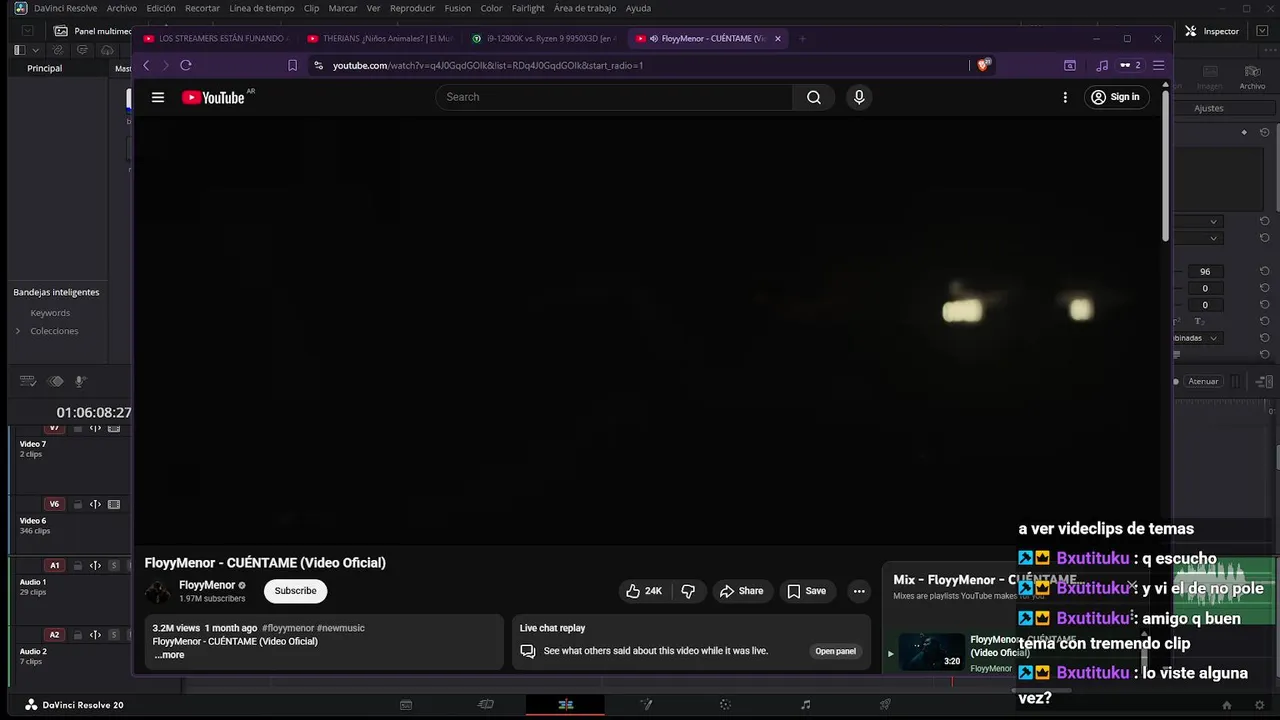Open DaVinci Resolve Cut page

(486, 705)
